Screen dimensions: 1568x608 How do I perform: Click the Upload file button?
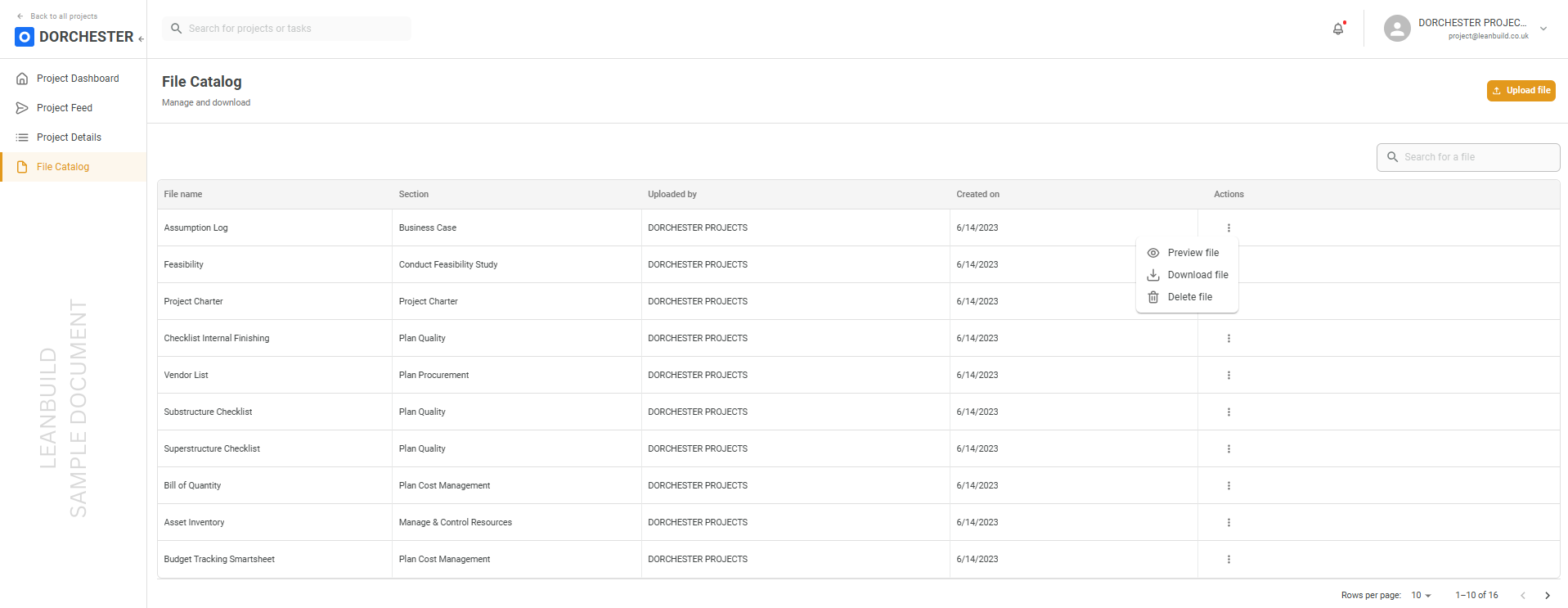point(1521,91)
